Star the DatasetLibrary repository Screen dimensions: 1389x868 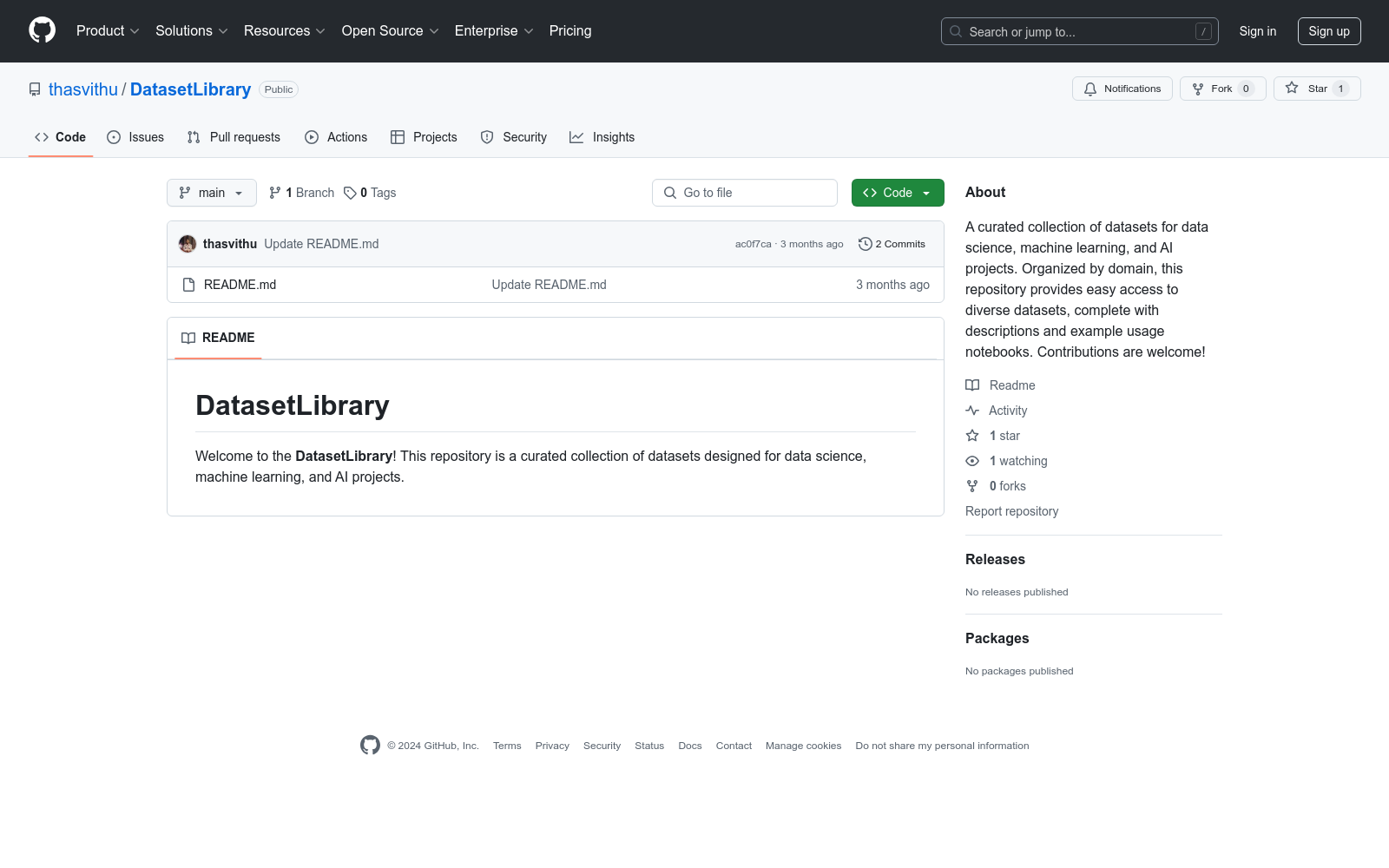click(x=1317, y=89)
